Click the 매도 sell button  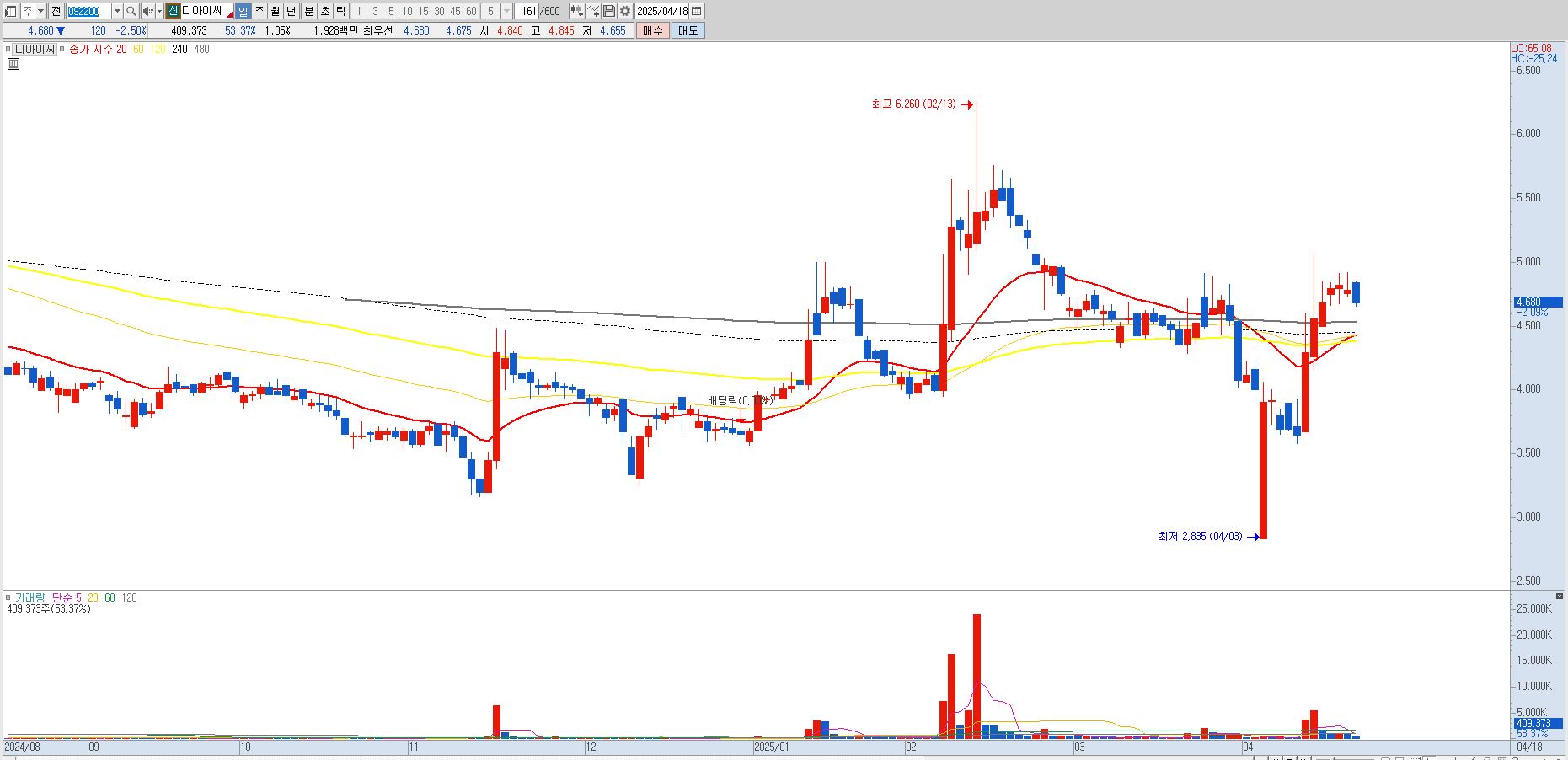(688, 30)
